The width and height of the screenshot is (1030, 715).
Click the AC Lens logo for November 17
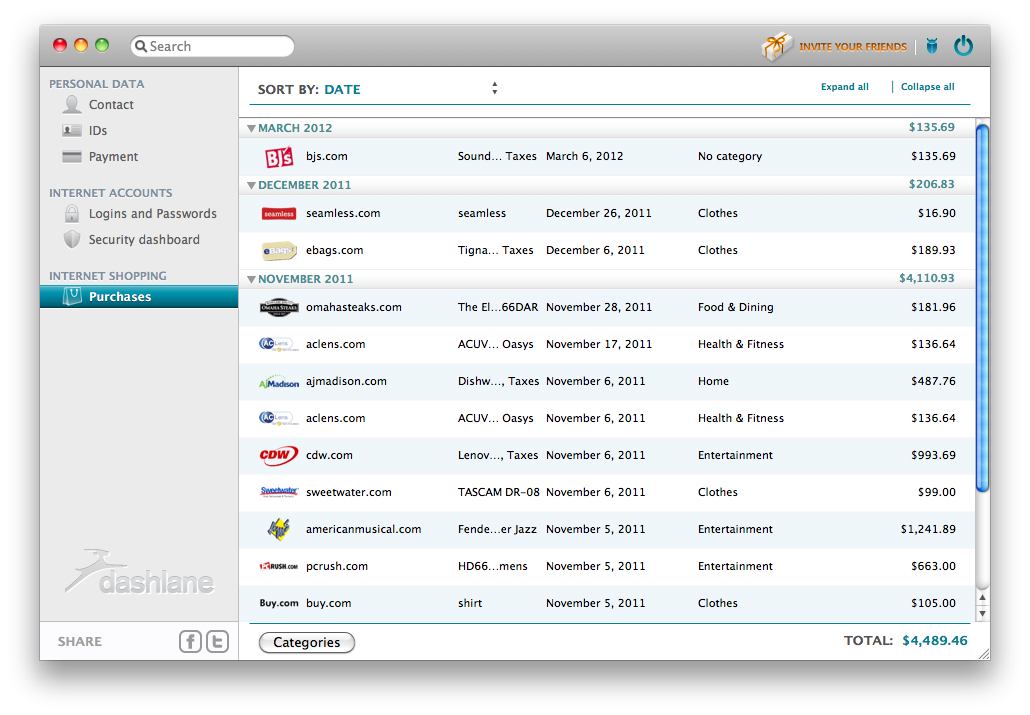tap(279, 344)
